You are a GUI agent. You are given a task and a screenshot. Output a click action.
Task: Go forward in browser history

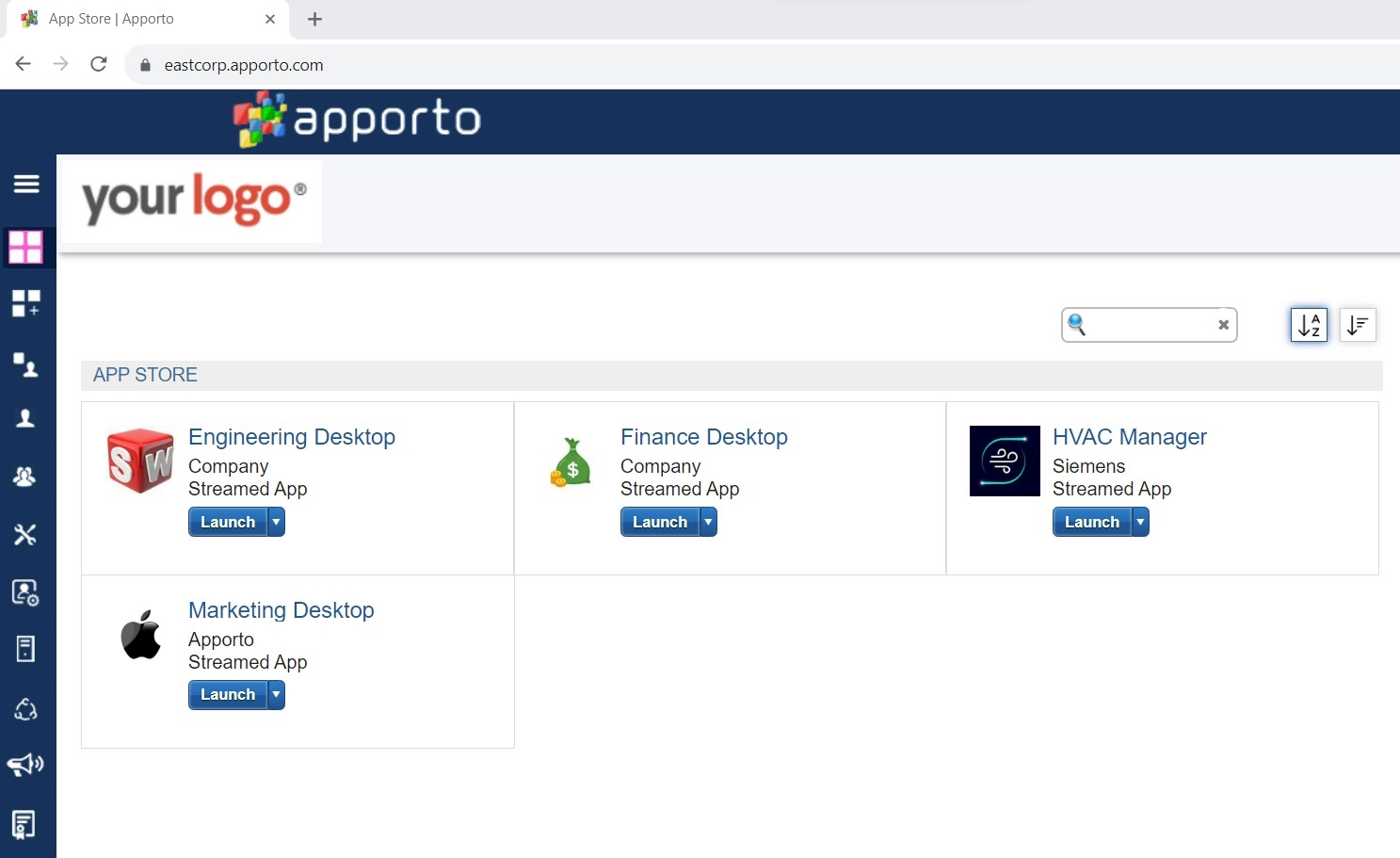coord(61,64)
